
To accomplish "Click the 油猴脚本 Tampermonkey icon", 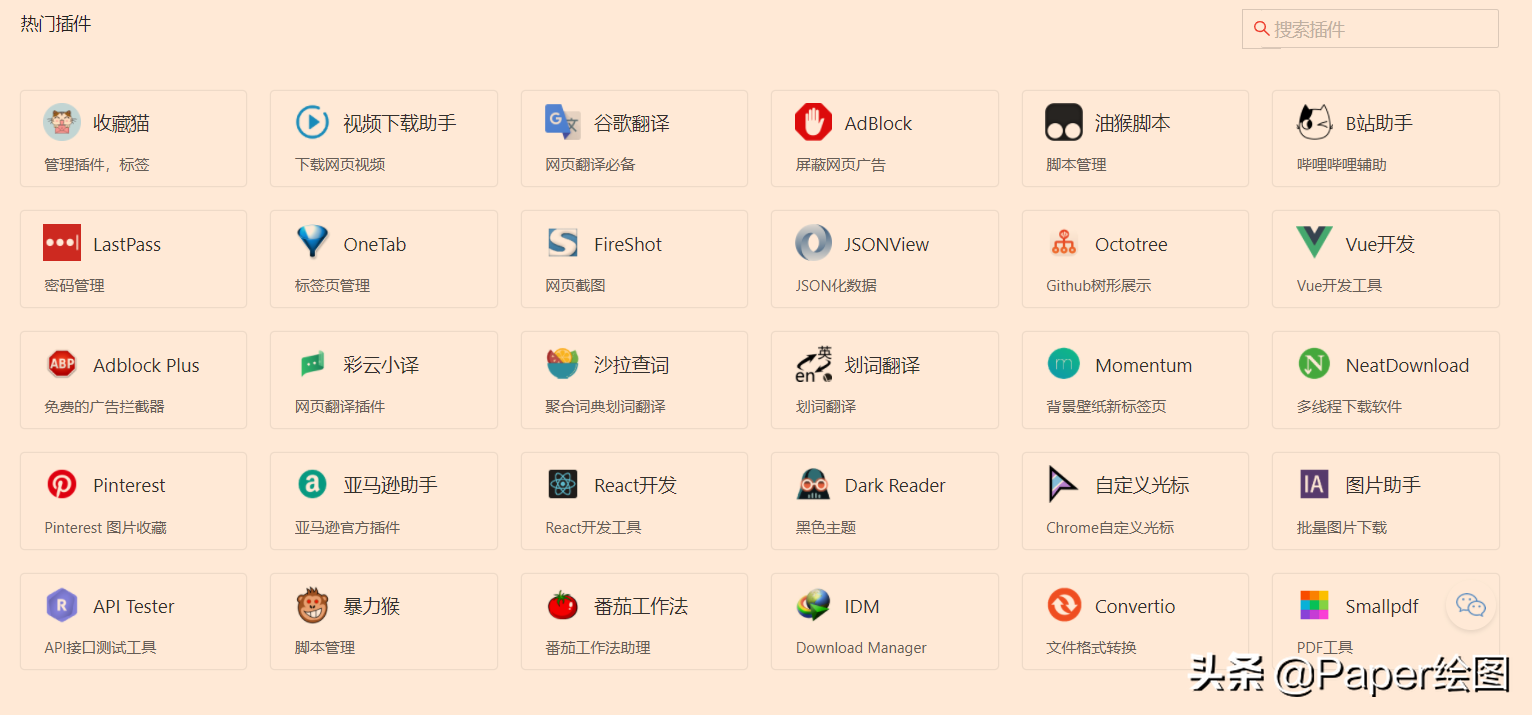I will [x=1064, y=123].
